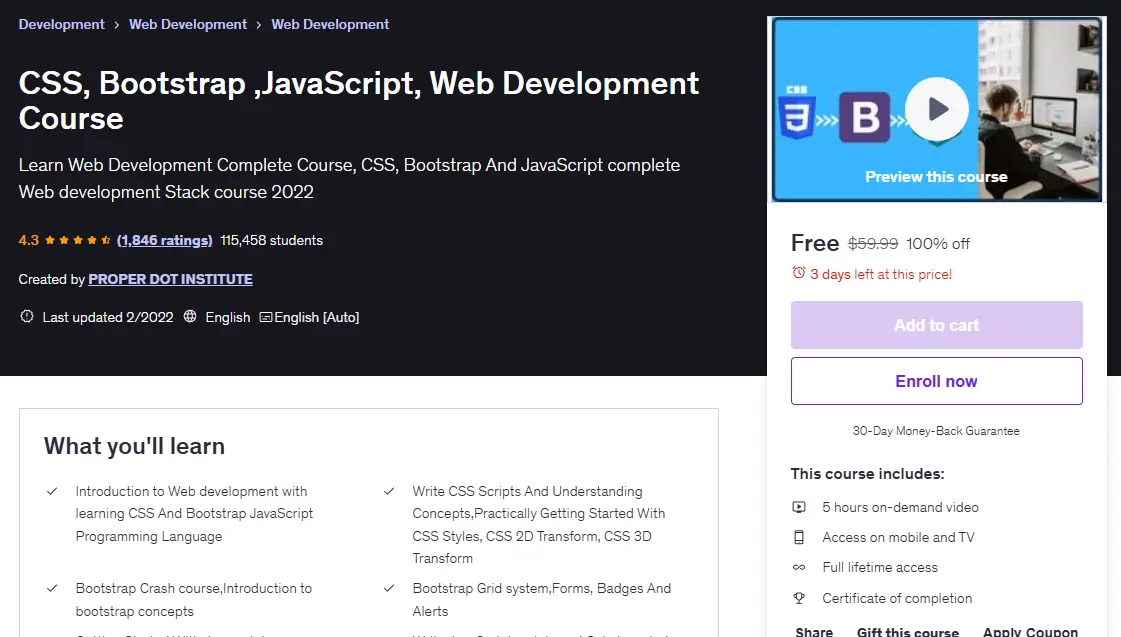Click the Write CSS Scripts learning item

(539, 525)
